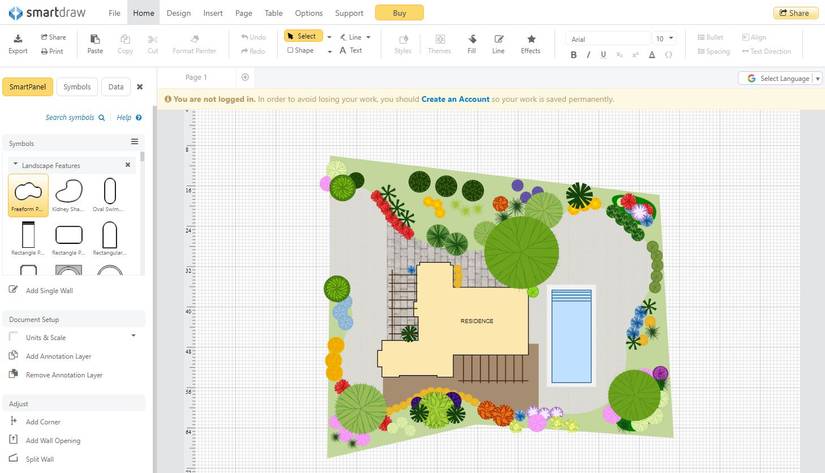This screenshot has width=825, height=473.
Task: Toggle italic text formatting
Action: coord(589,55)
